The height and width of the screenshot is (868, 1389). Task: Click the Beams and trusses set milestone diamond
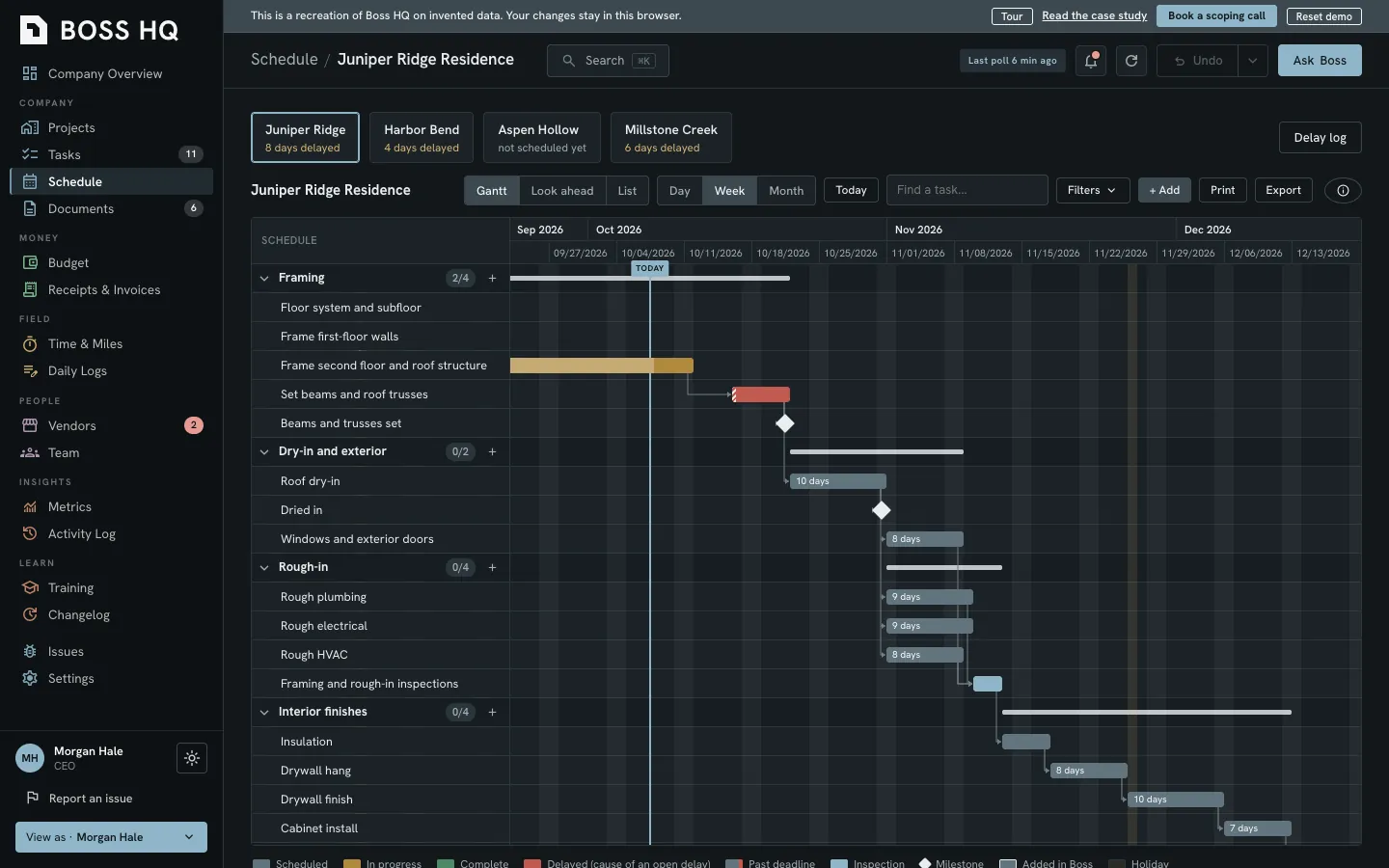click(785, 423)
